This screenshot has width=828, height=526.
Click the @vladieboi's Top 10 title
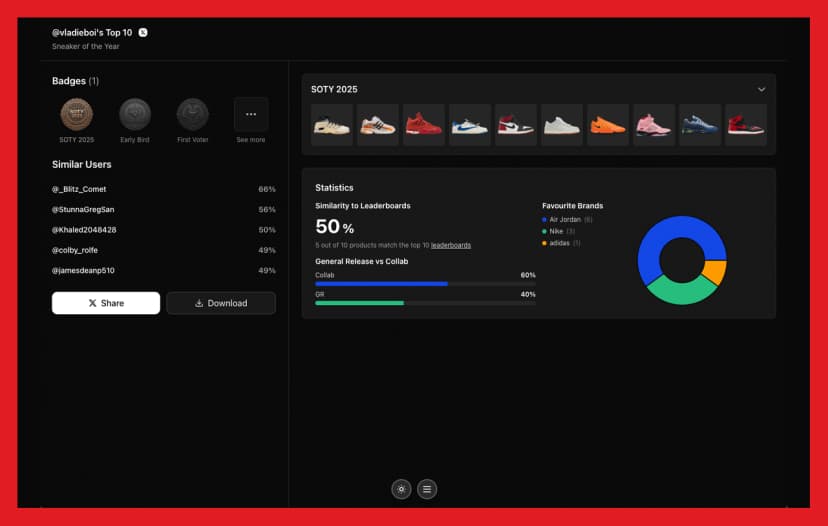point(92,32)
